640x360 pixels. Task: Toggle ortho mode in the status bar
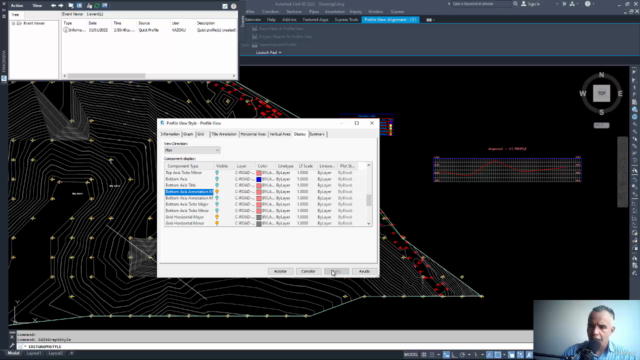[x=454, y=355]
